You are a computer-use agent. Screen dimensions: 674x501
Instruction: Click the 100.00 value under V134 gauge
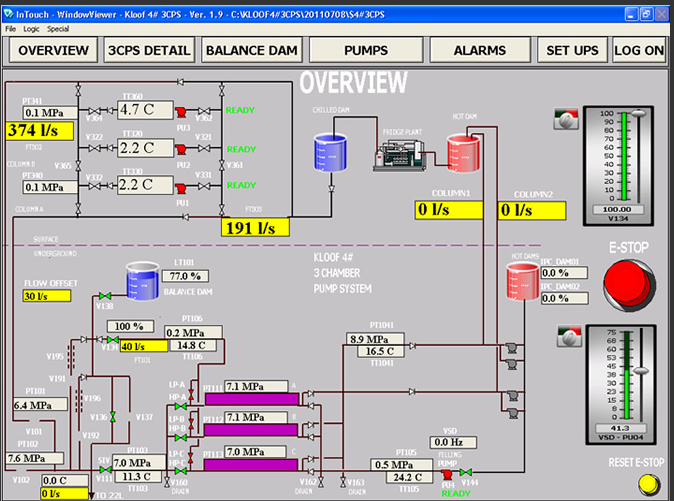click(617, 209)
